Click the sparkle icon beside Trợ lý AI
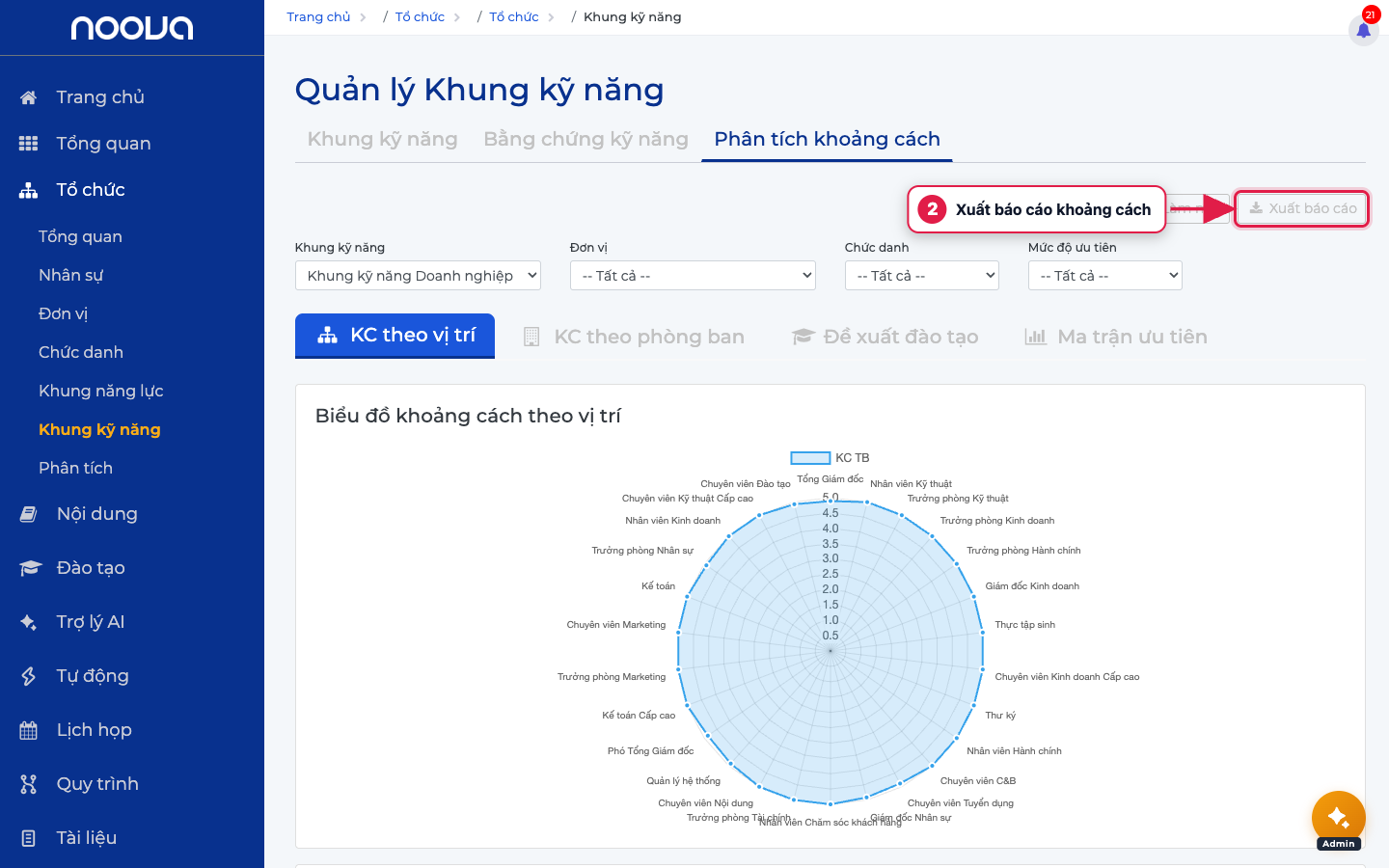Image resolution: width=1389 pixels, height=868 pixels. point(29,622)
